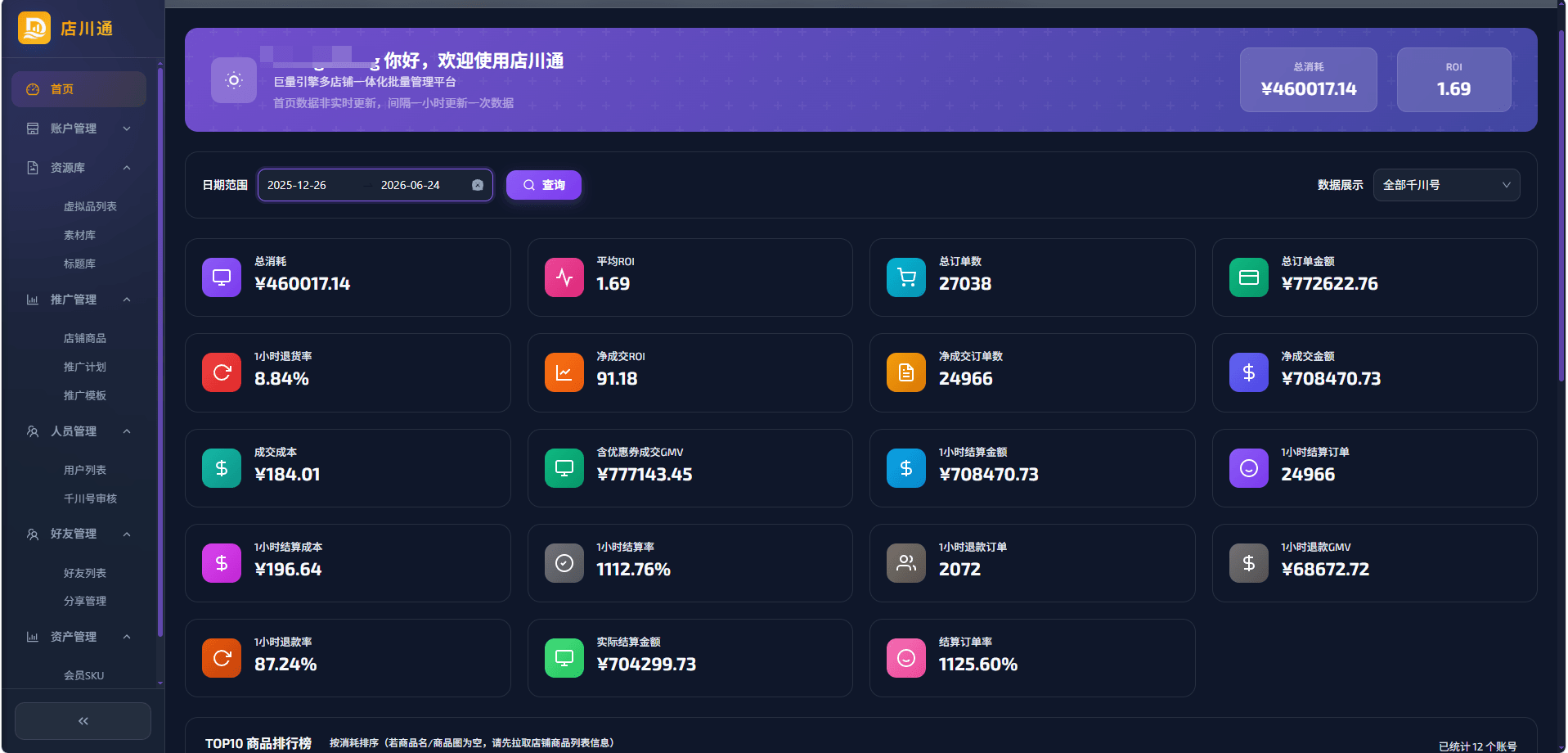Click the end date field 2026-06-24
Image resolution: width=1568 pixels, height=753 pixels.
pyautogui.click(x=411, y=185)
